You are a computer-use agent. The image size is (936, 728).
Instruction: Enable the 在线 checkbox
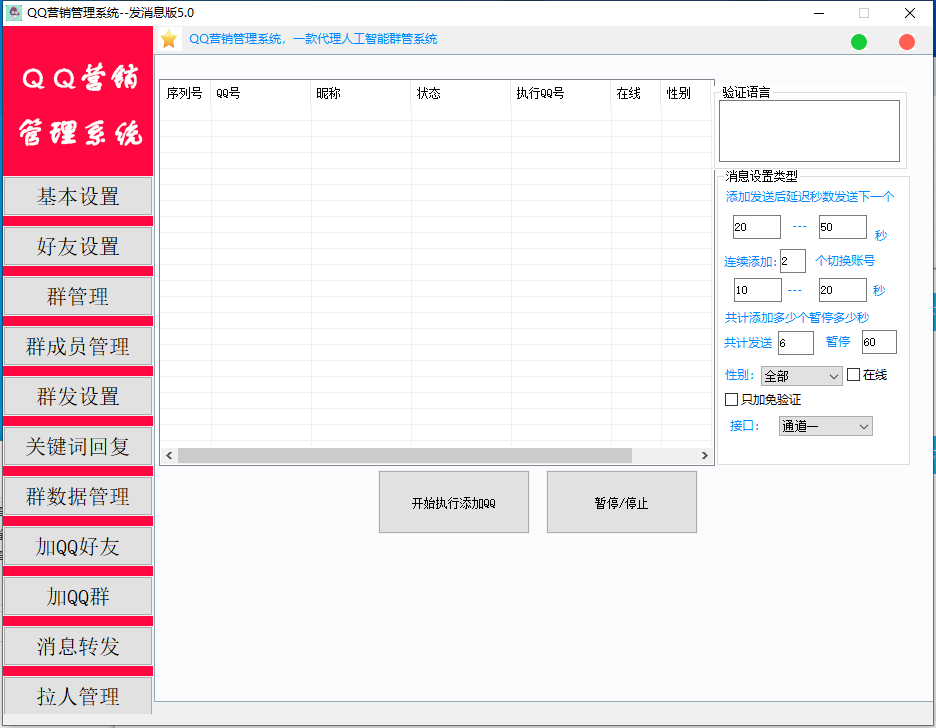(853, 375)
